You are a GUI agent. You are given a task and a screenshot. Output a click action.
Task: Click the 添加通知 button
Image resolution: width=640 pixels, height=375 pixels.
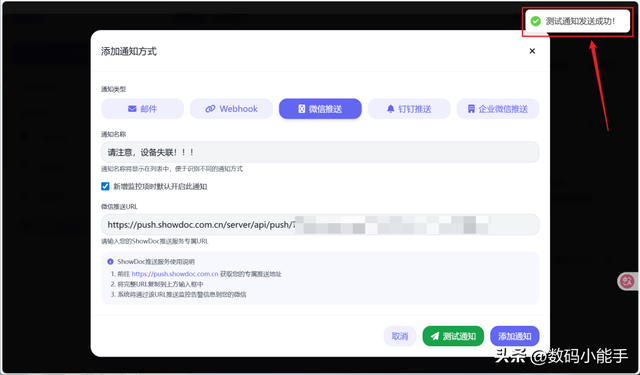point(515,336)
